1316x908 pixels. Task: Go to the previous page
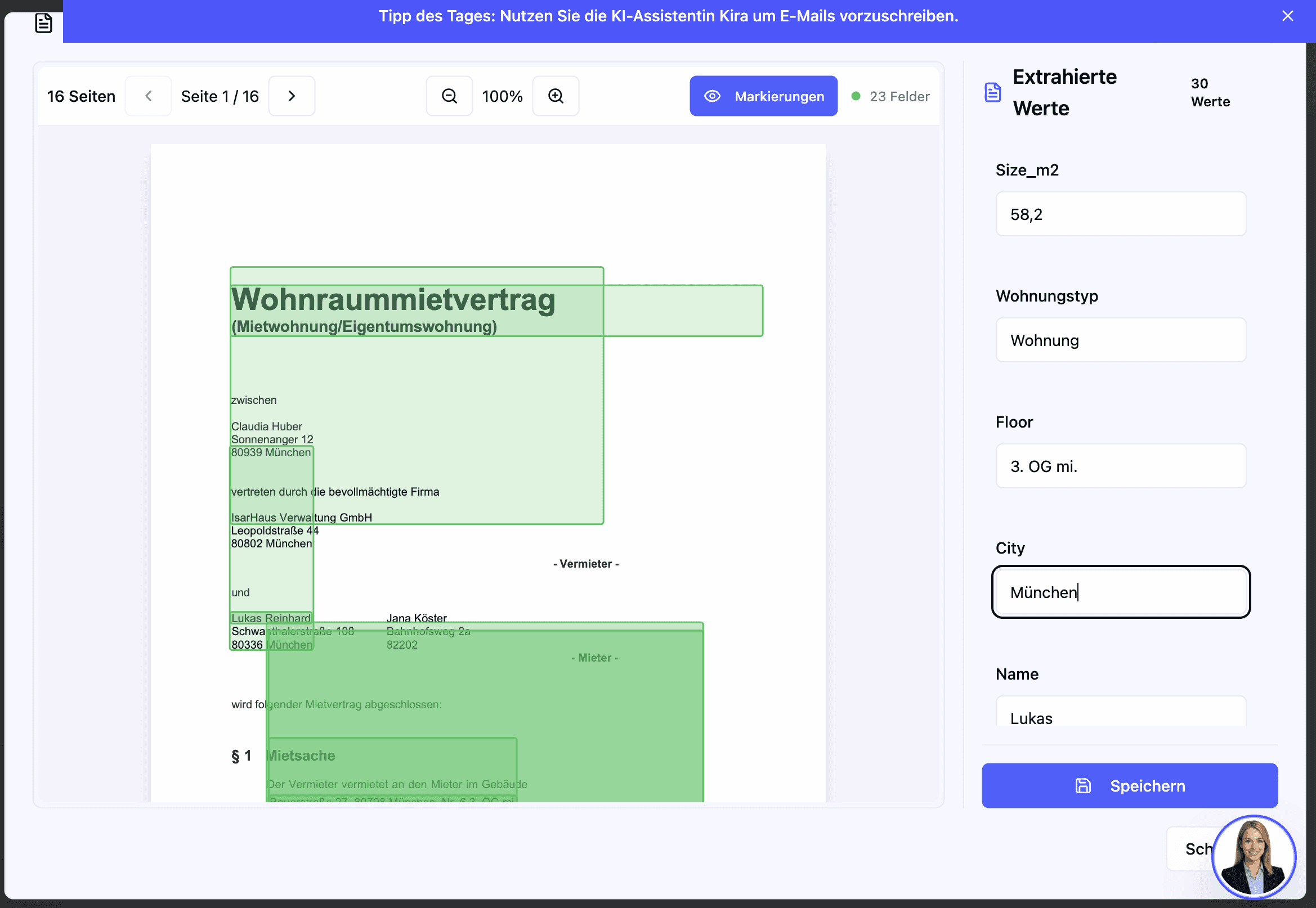pos(149,96)
